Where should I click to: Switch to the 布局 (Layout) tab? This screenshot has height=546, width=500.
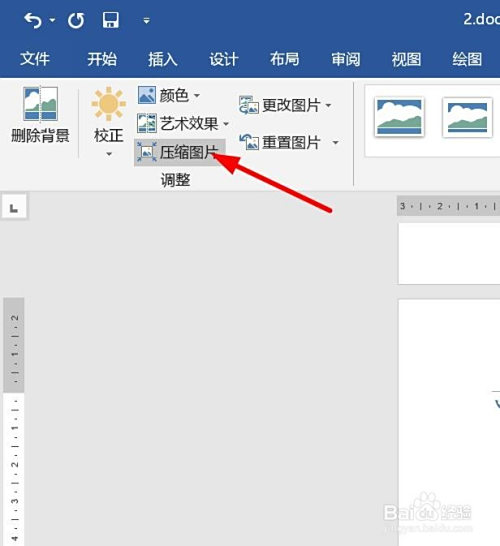click(284, 58)
